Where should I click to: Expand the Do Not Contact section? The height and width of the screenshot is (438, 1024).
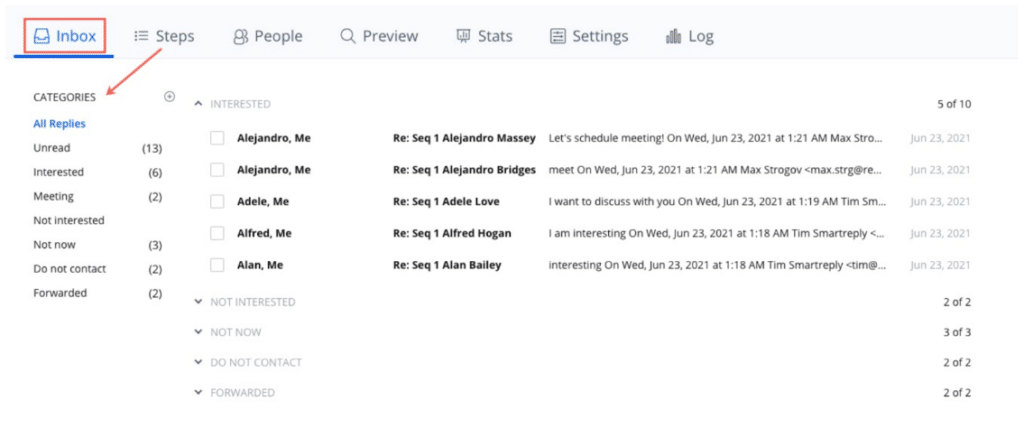click(x=198, y=363)
